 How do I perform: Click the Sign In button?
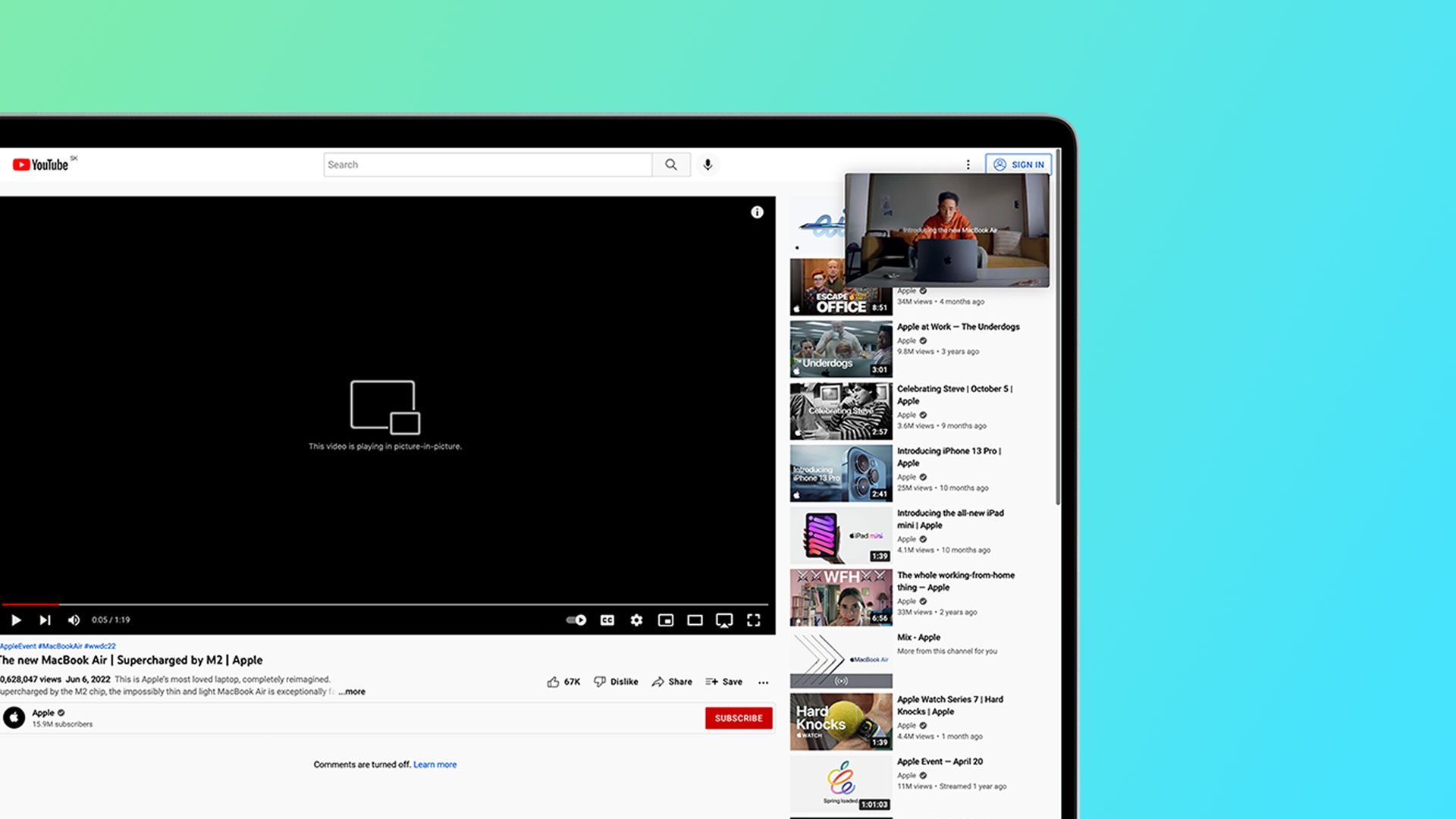[x=1018, y=165]
